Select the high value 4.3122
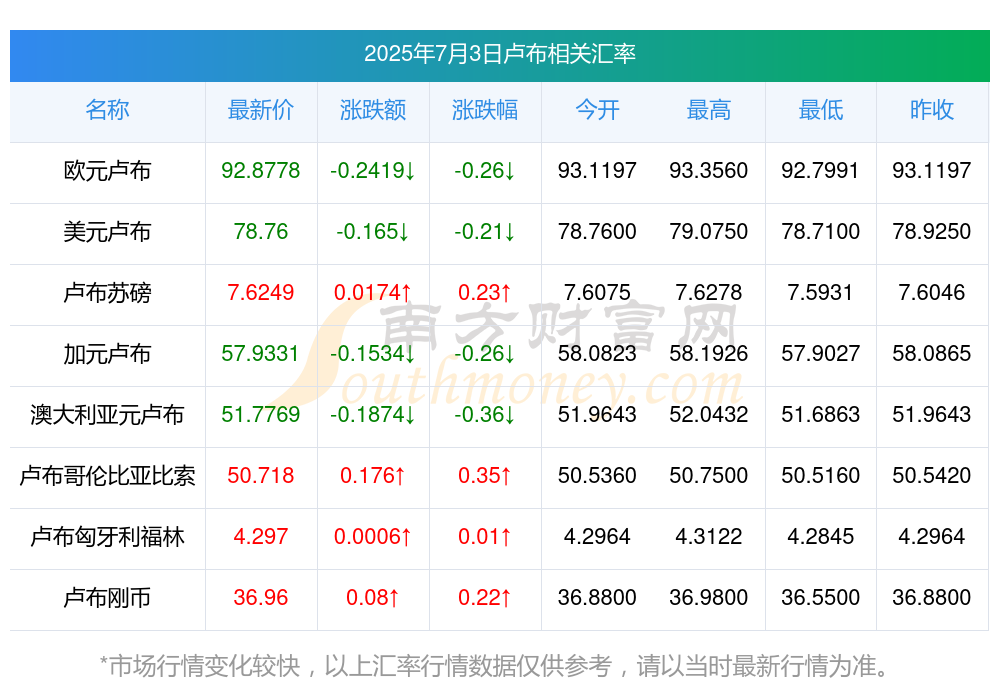 (x=709, y=537)
